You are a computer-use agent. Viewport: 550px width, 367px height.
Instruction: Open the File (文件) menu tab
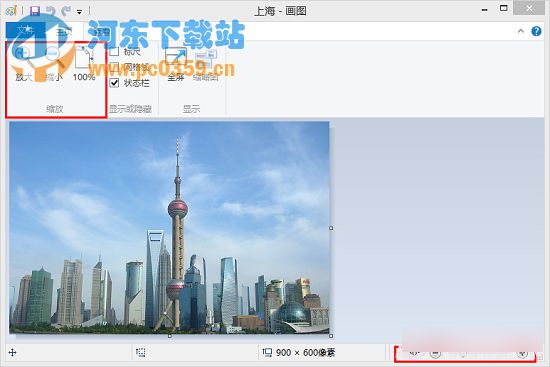25,31
